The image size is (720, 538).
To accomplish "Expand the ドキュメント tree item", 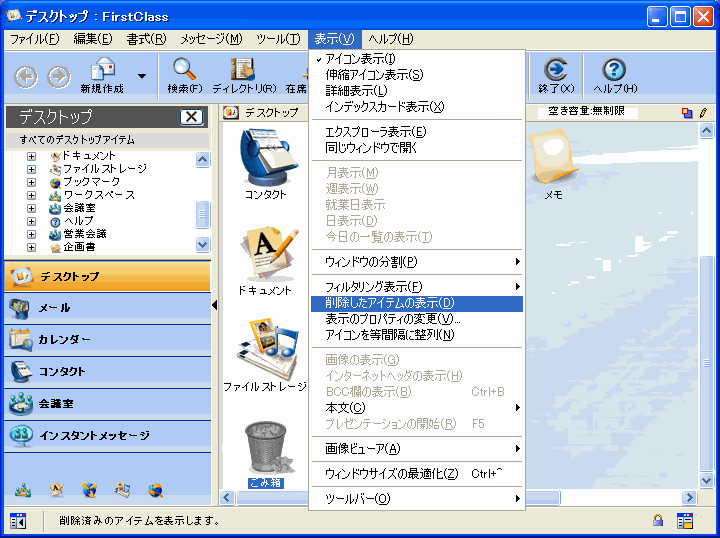I will pyautogui.click(x=32, y=156).
